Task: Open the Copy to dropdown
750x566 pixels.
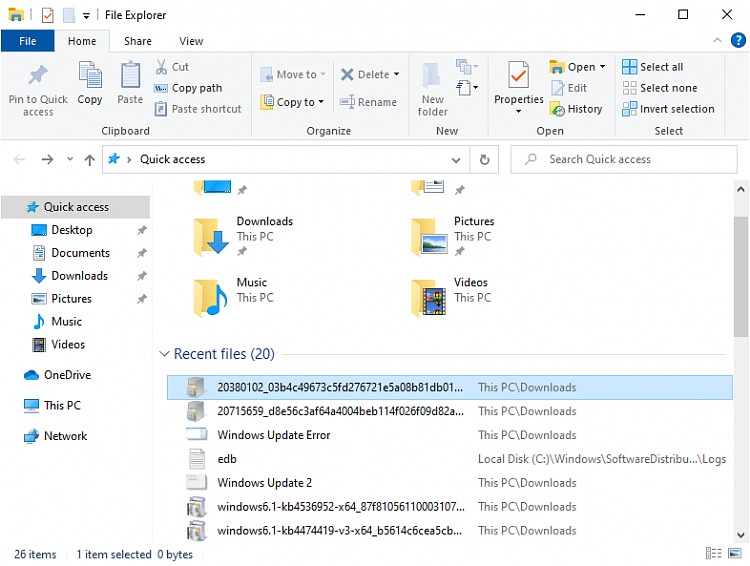Action: (293, 102)
